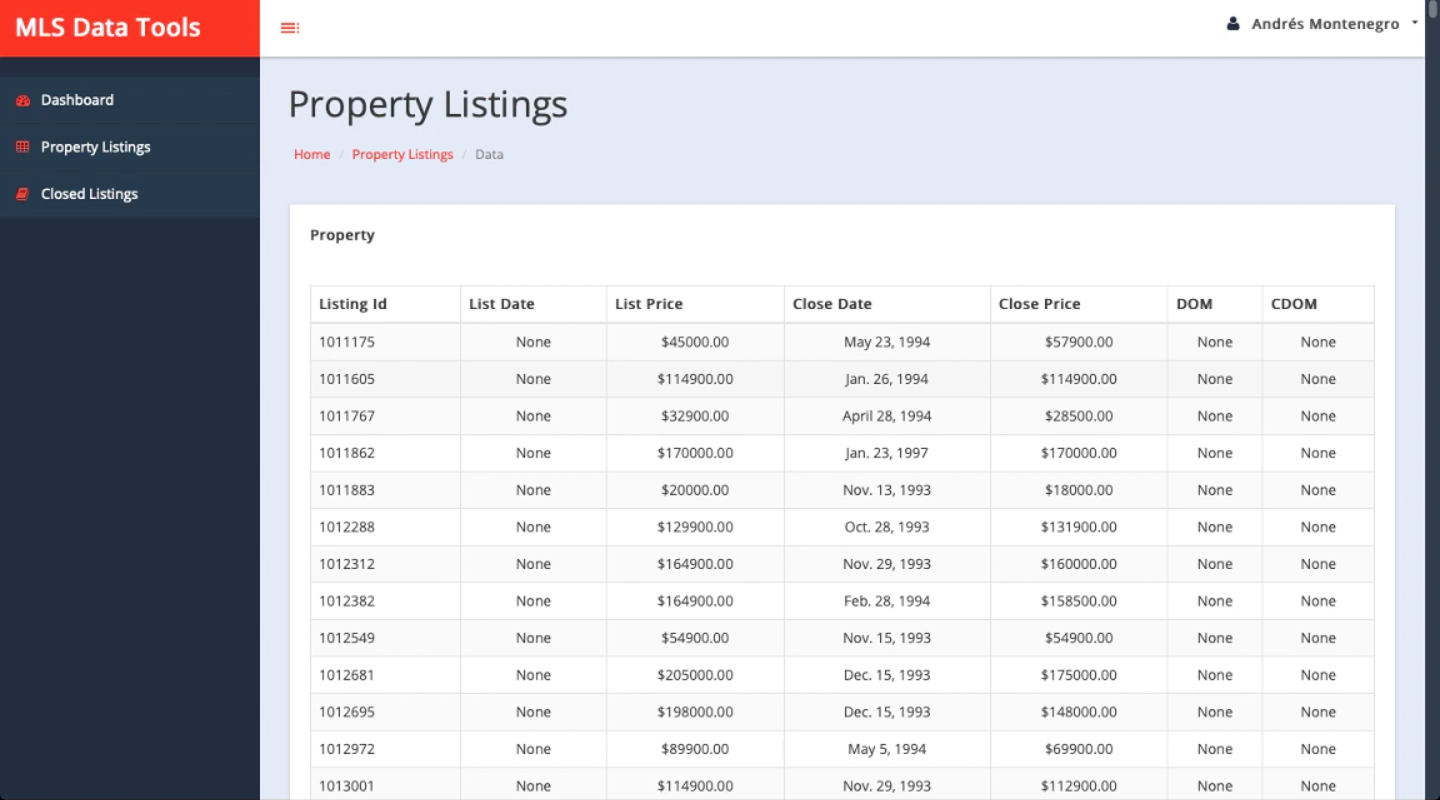Click the Dashboard gauge icon in sidebar

[x=23, y=101]
